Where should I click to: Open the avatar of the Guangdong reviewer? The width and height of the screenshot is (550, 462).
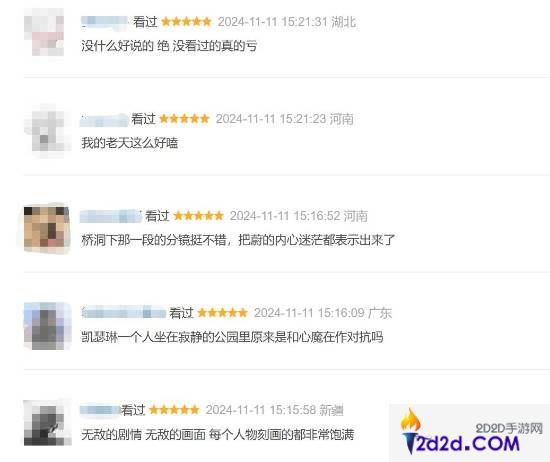coord(47,326)
